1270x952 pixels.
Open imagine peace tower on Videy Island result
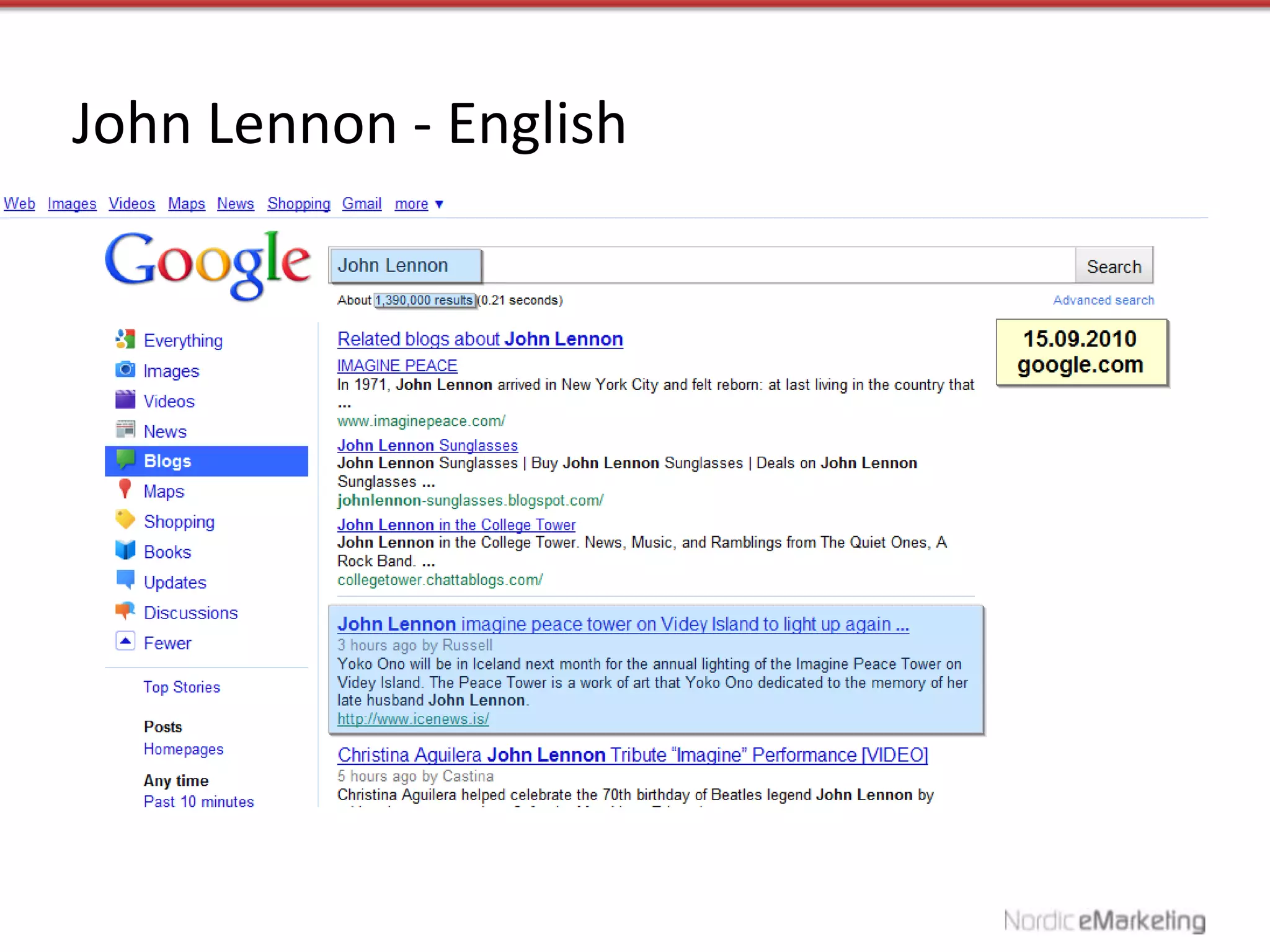click(x=623, y=624)
